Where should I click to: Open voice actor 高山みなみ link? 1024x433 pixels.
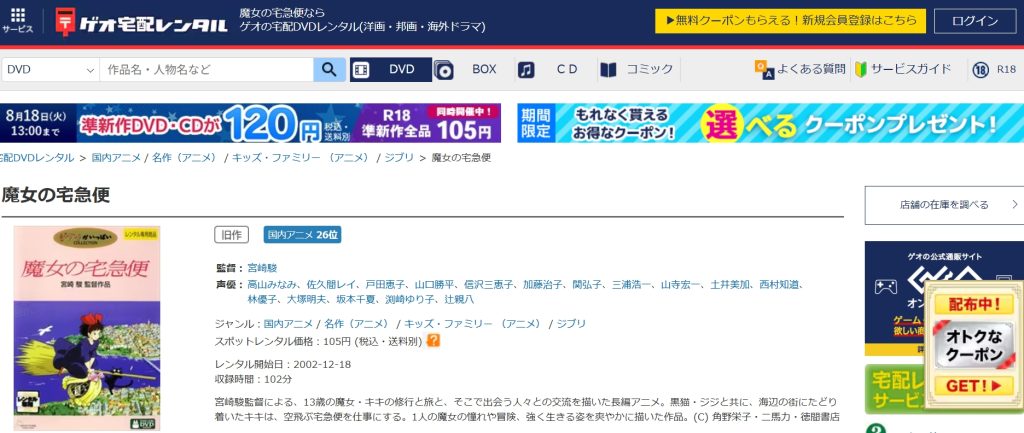pos(272,285)
